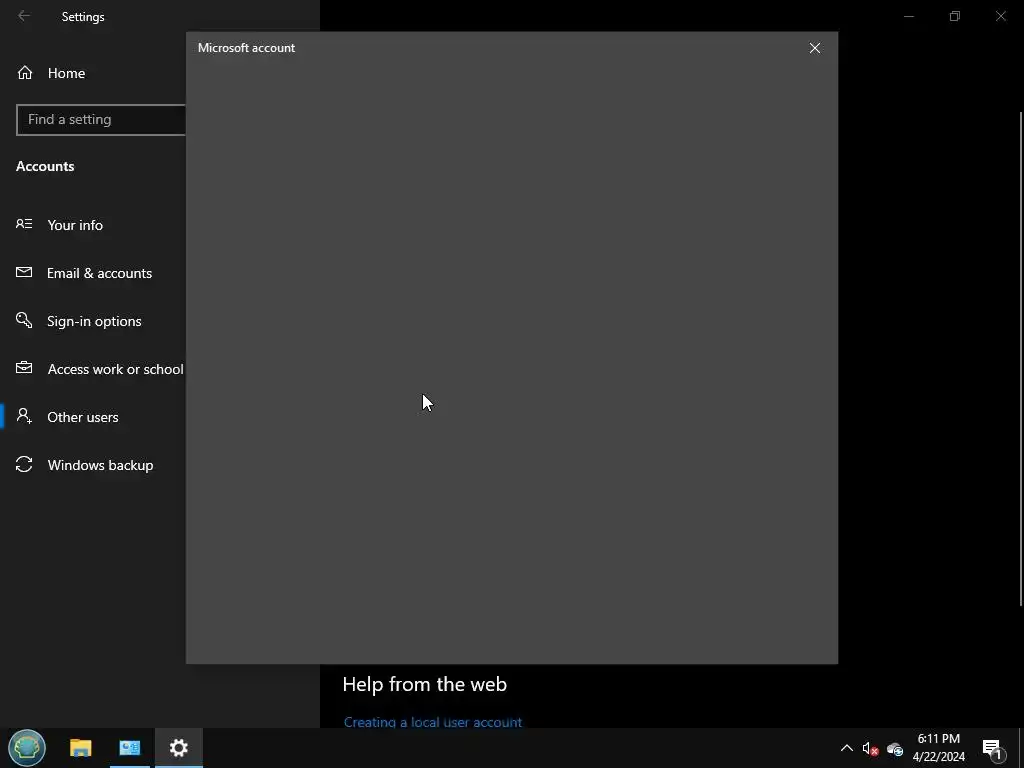This screenshot has width=1024, height=768.
Task: Open the Start button on taskbar
Action: (27, 748)
